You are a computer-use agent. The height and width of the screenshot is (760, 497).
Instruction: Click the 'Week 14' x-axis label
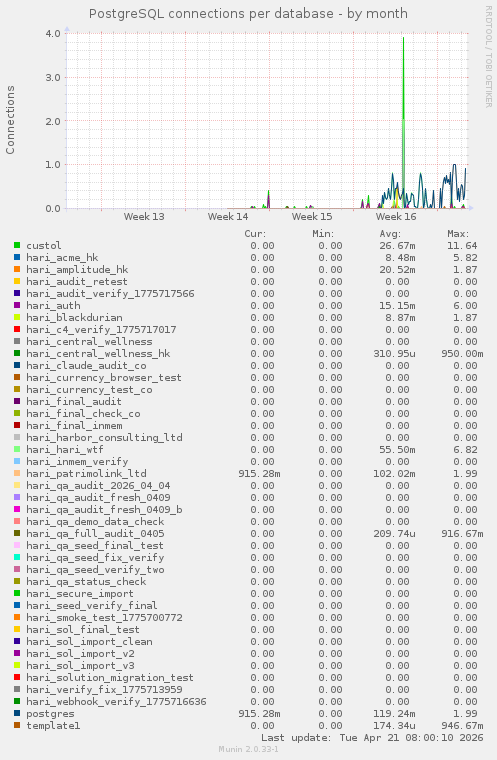click(228, 217)
